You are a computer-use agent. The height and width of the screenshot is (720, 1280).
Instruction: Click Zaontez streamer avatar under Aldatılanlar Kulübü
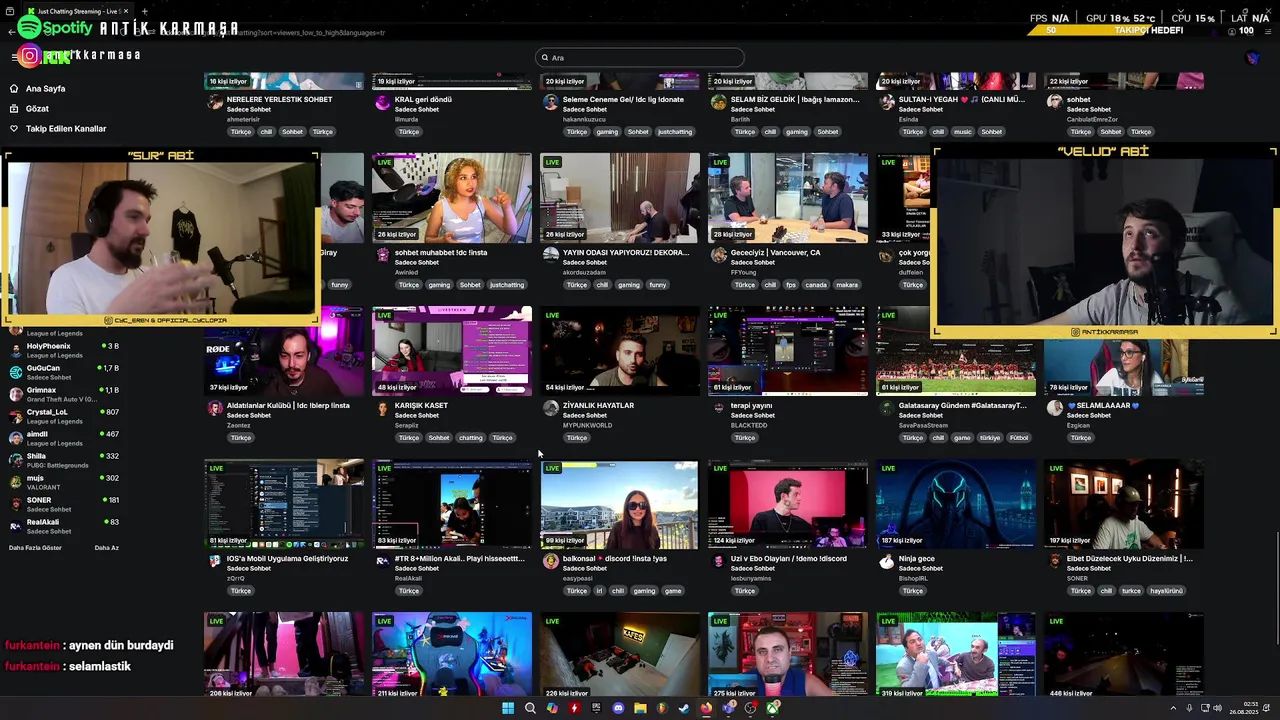(214, 408)
